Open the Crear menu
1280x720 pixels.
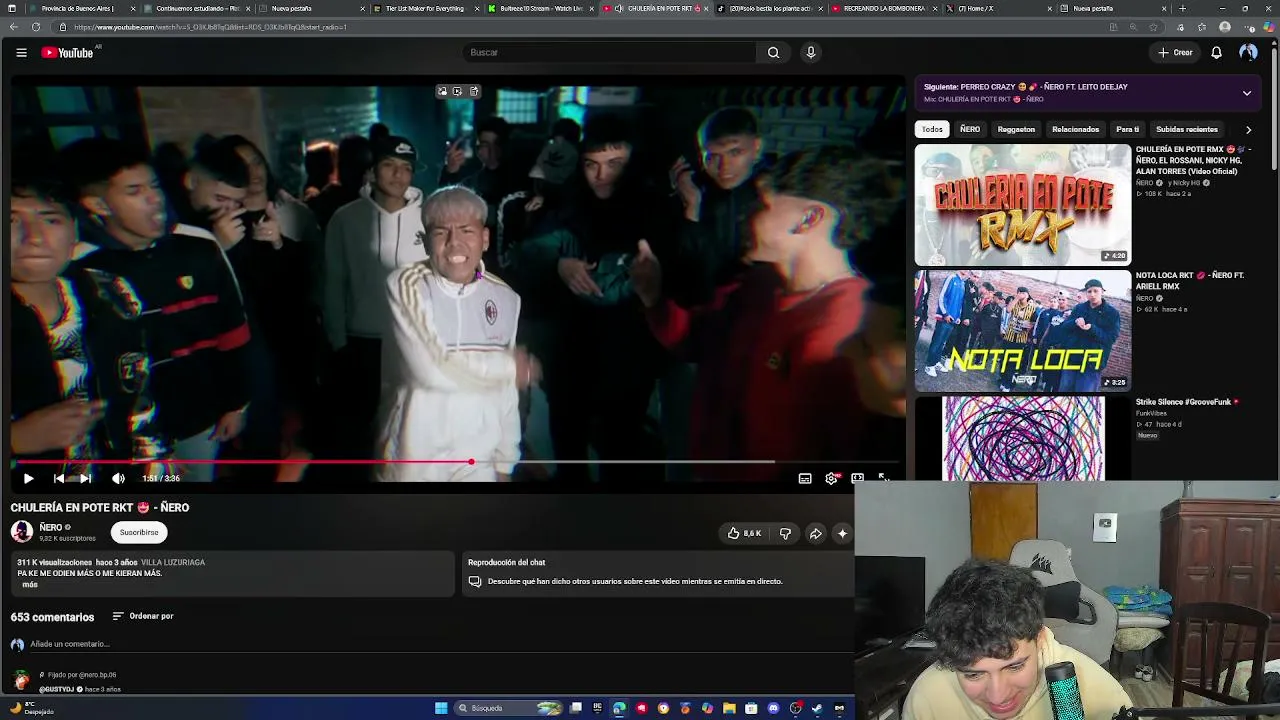1175,53
